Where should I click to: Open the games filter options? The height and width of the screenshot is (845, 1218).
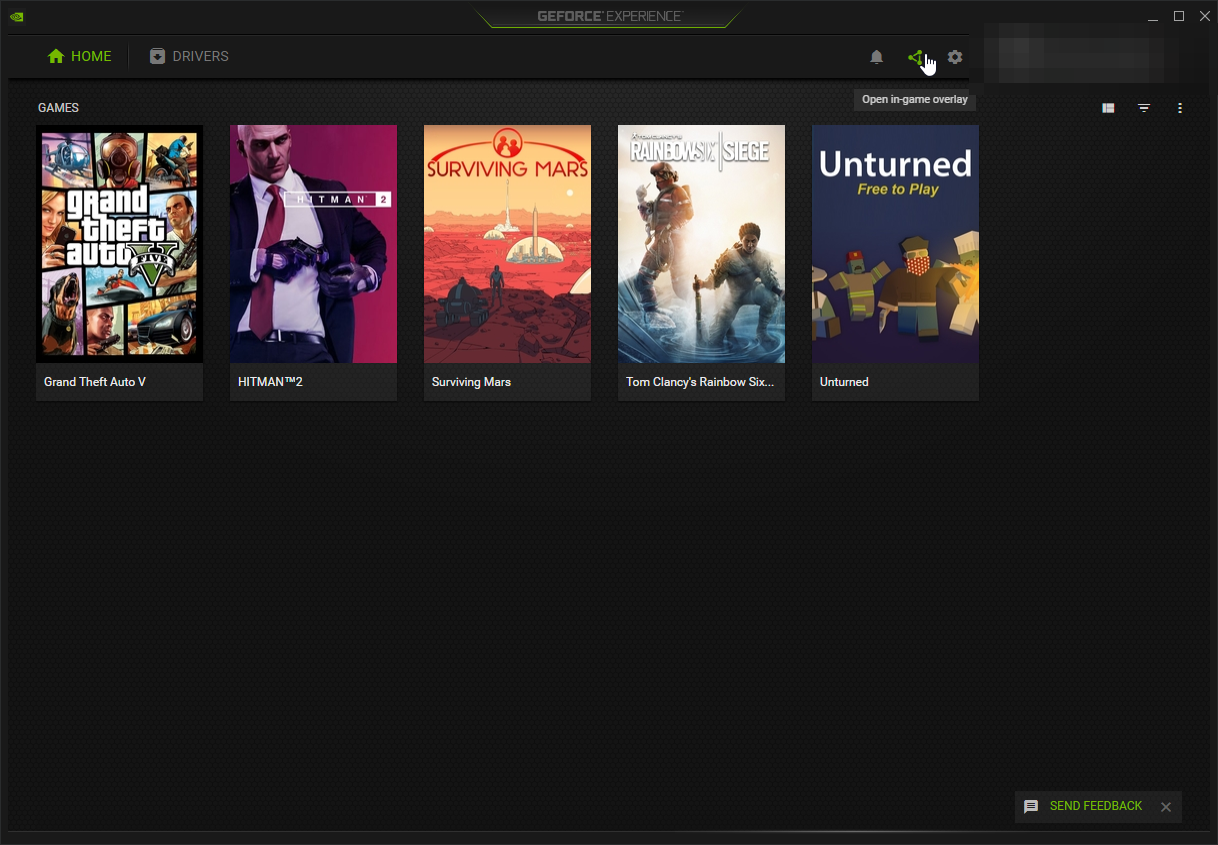pyautogui.click(x=1144, y=108)
